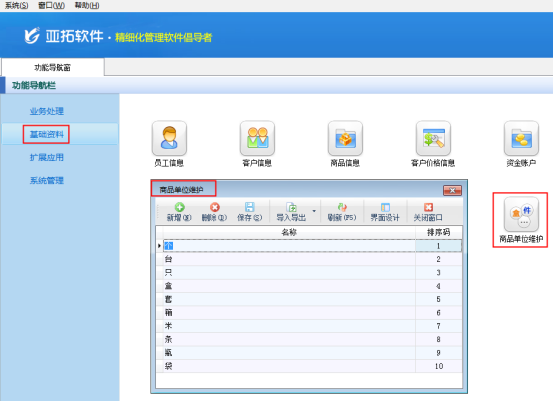
Task: Click the 刷新 (F5) refresh button
Action: click(x=342, y=212)
